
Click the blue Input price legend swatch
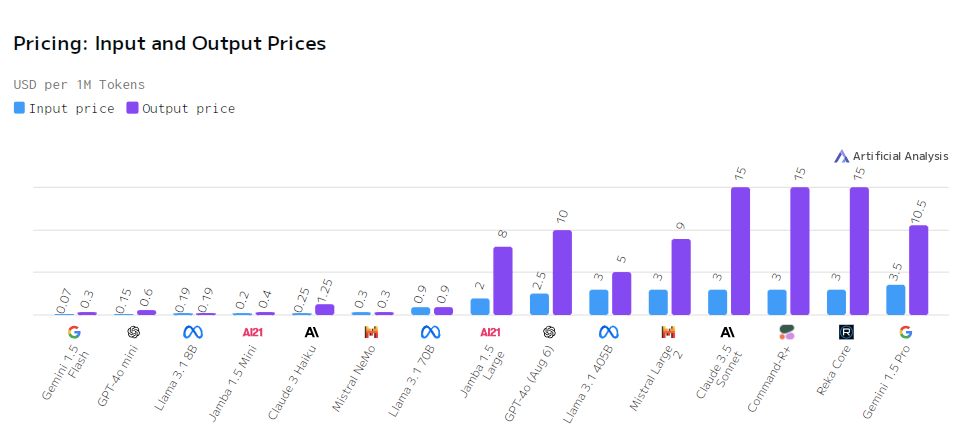(19, 108)
